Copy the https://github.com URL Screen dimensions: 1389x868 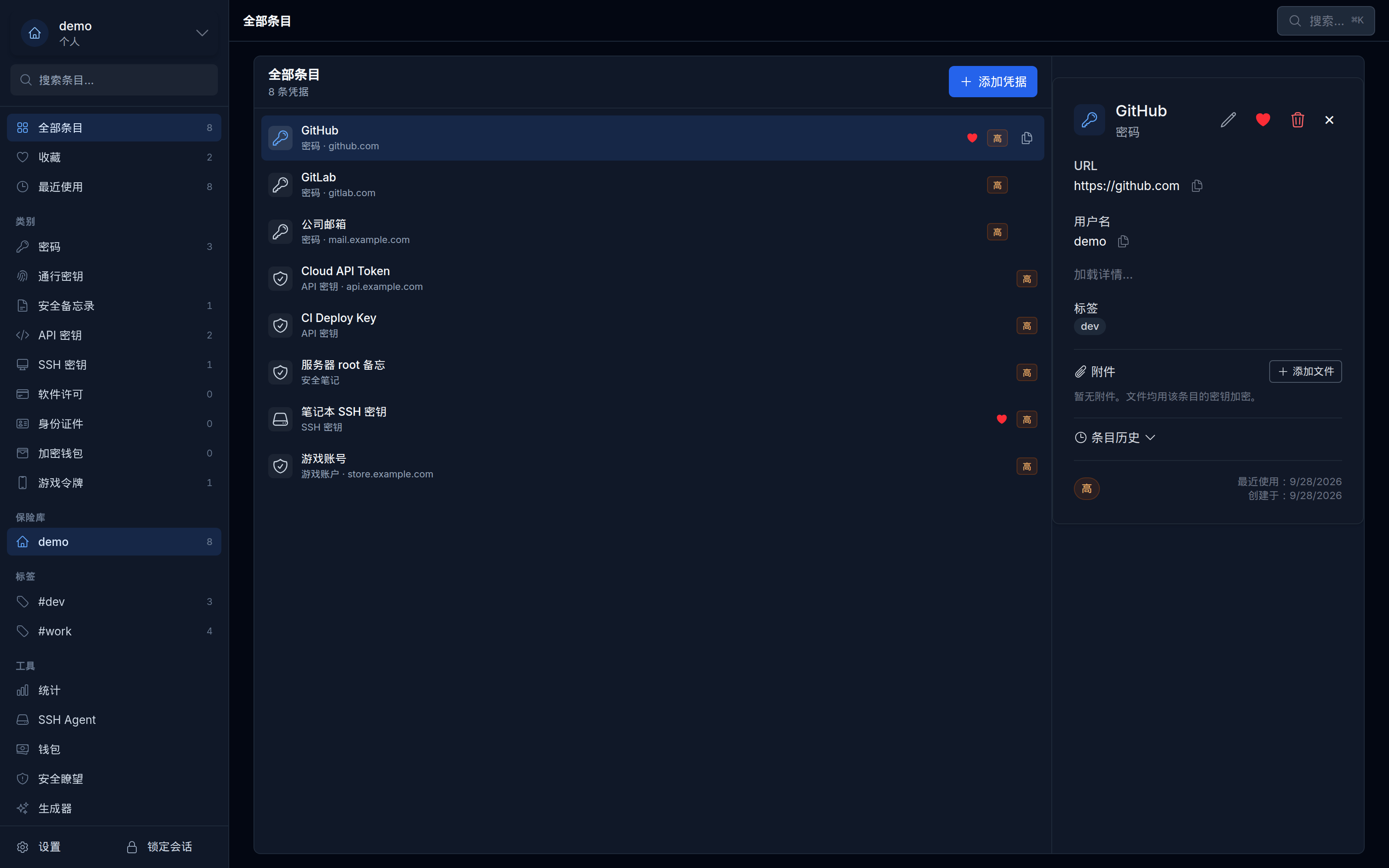coord(1197,185)
